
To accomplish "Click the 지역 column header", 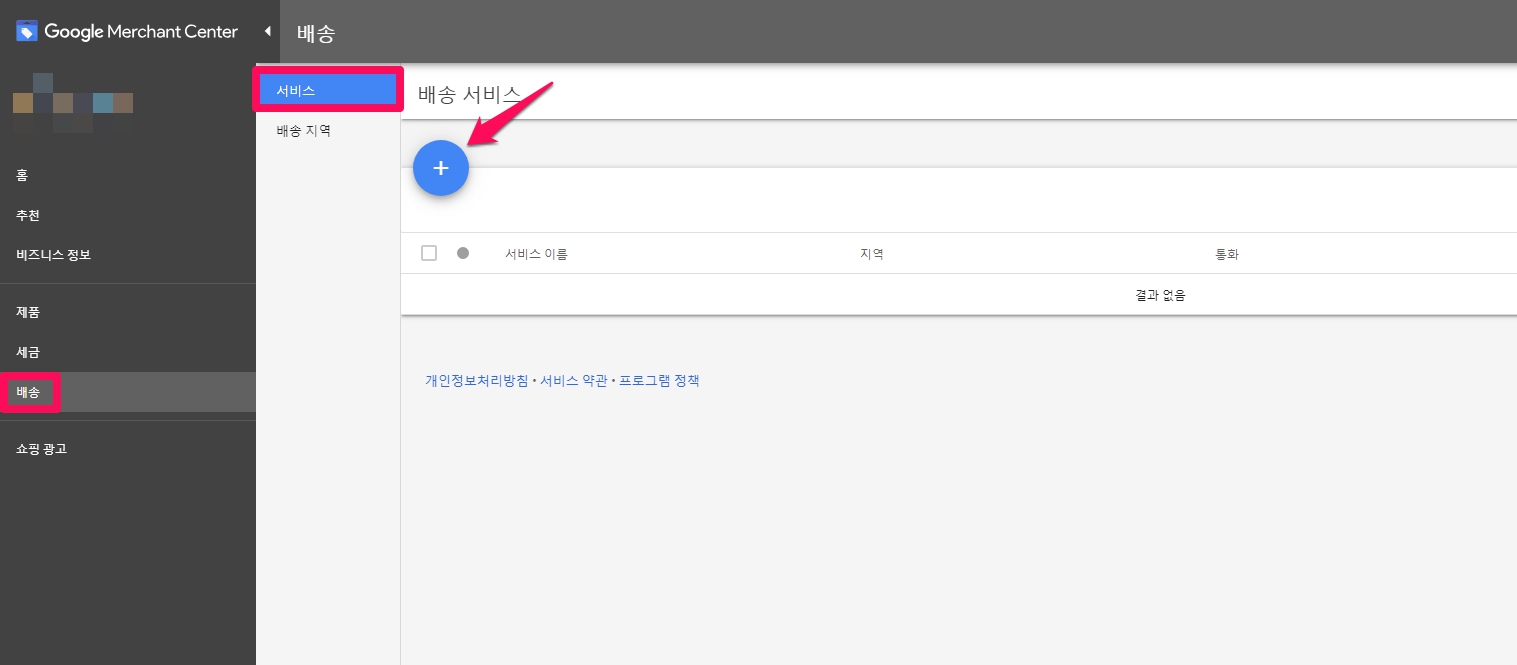I will [871, 254].
